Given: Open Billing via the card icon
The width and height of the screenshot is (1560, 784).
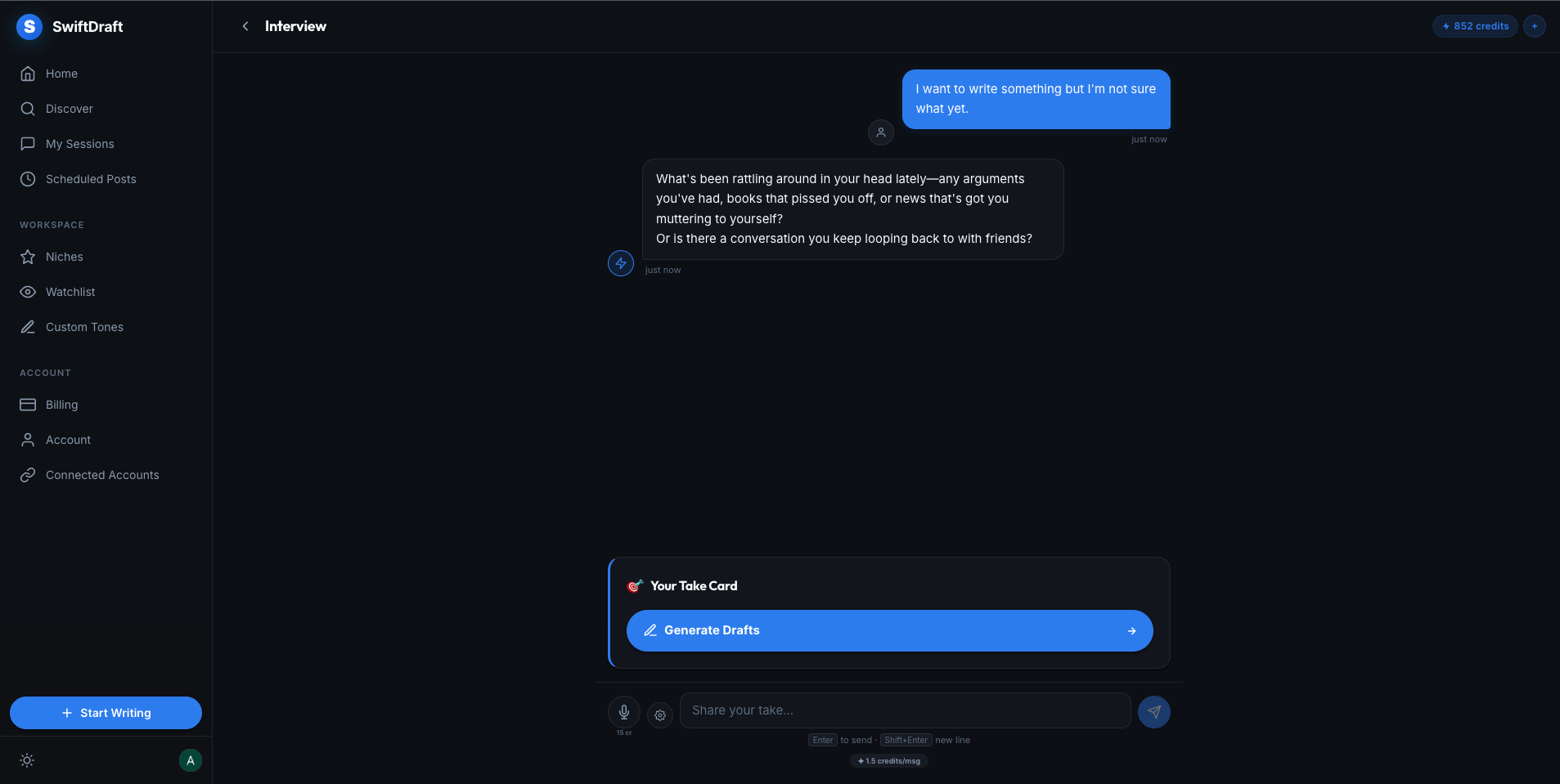Looking at the screenshot, I should tap(28, 405).
